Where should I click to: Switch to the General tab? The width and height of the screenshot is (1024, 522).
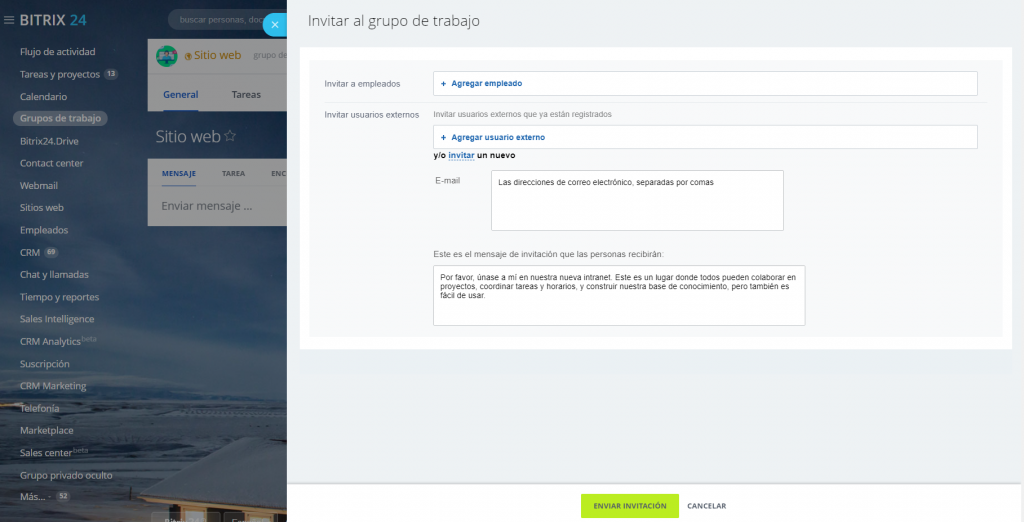[180, 95]
